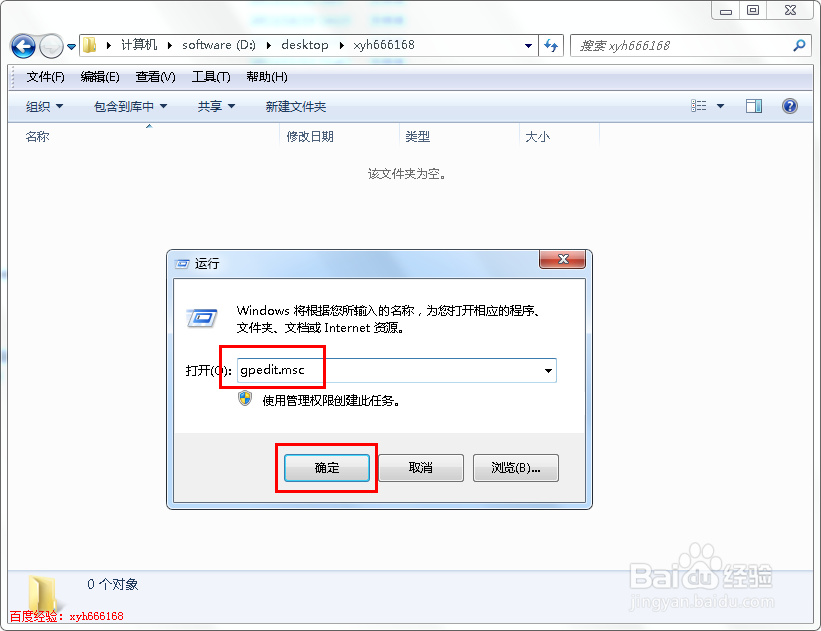
Task: Open the 文件(F) menu
Action: click(44, 77)
